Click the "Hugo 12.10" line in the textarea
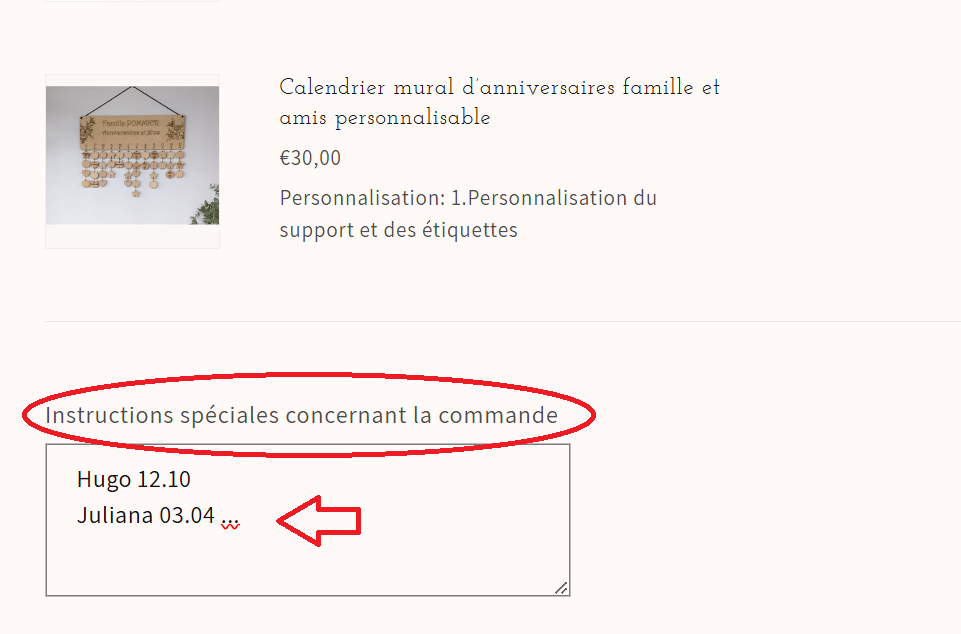The height and width of the screenshot is (634, 961). (133, 480)
